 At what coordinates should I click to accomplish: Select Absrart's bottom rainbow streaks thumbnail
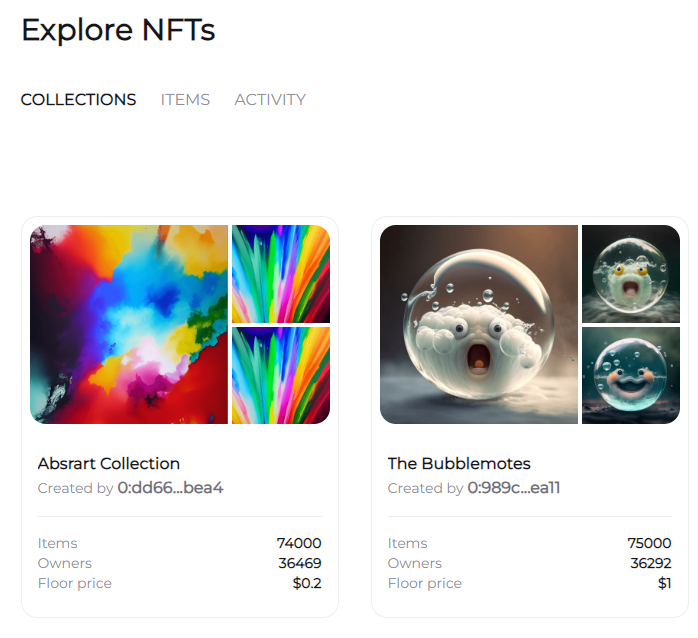click(x=281, y=375)
